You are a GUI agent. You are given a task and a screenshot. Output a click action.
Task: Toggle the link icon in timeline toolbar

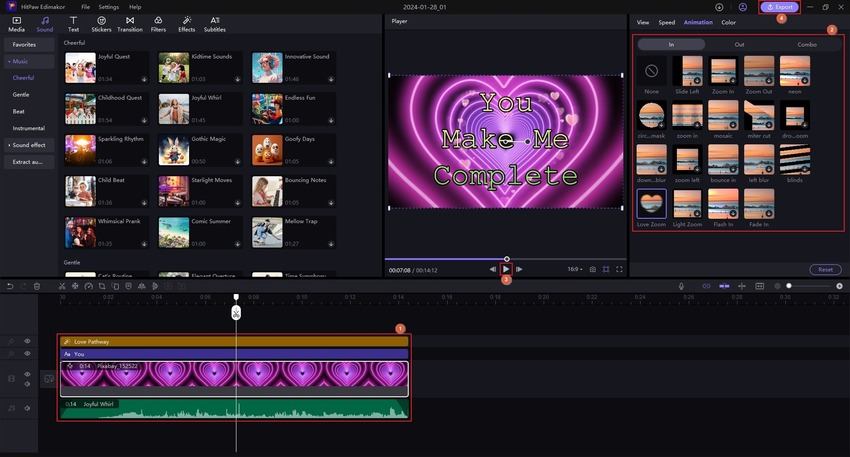point(706,286)
